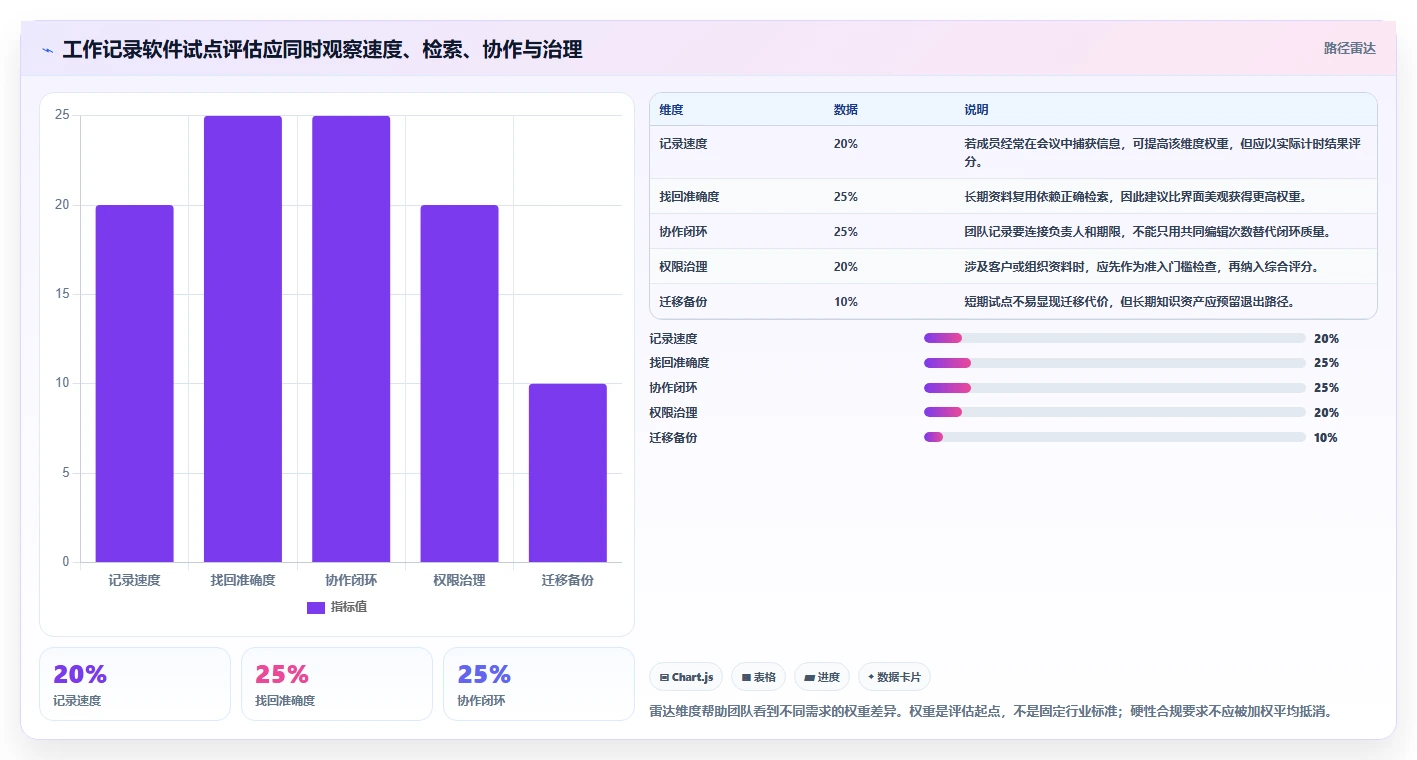Click the purple 指标值 legend swatch

coord(315,607)
